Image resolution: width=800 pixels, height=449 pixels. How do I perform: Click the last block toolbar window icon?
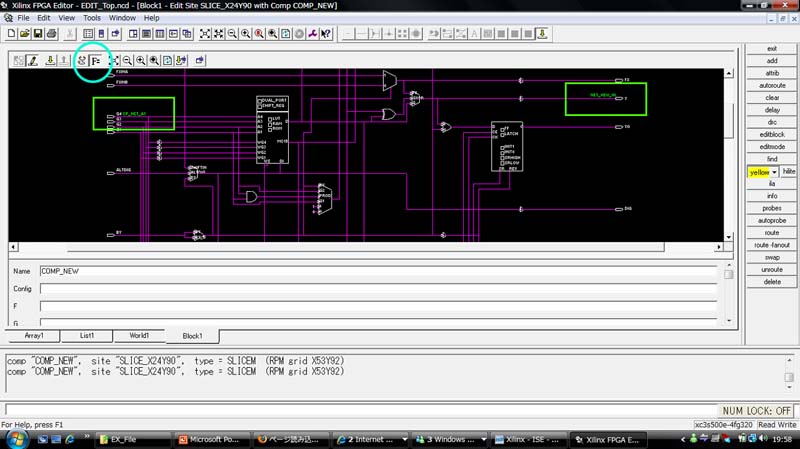click(199, 61)
